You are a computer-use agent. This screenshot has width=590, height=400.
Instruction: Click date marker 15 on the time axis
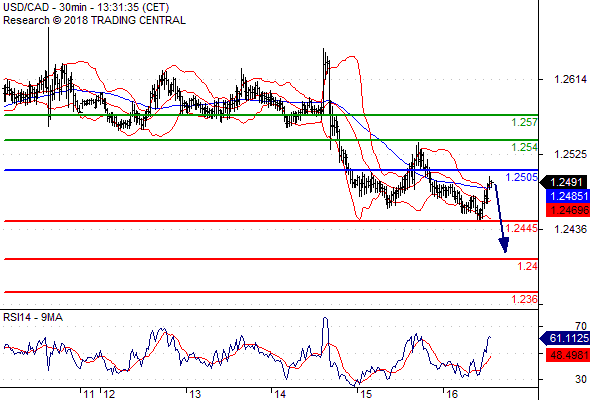[x=365, y=394]
